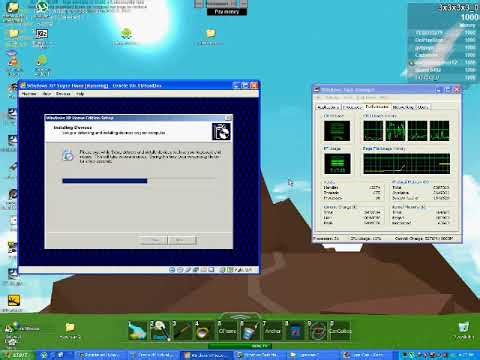This screenshot has height=360, width=480.
Task: Click the Installing Devices progress bar
Action: click(139, 181)
